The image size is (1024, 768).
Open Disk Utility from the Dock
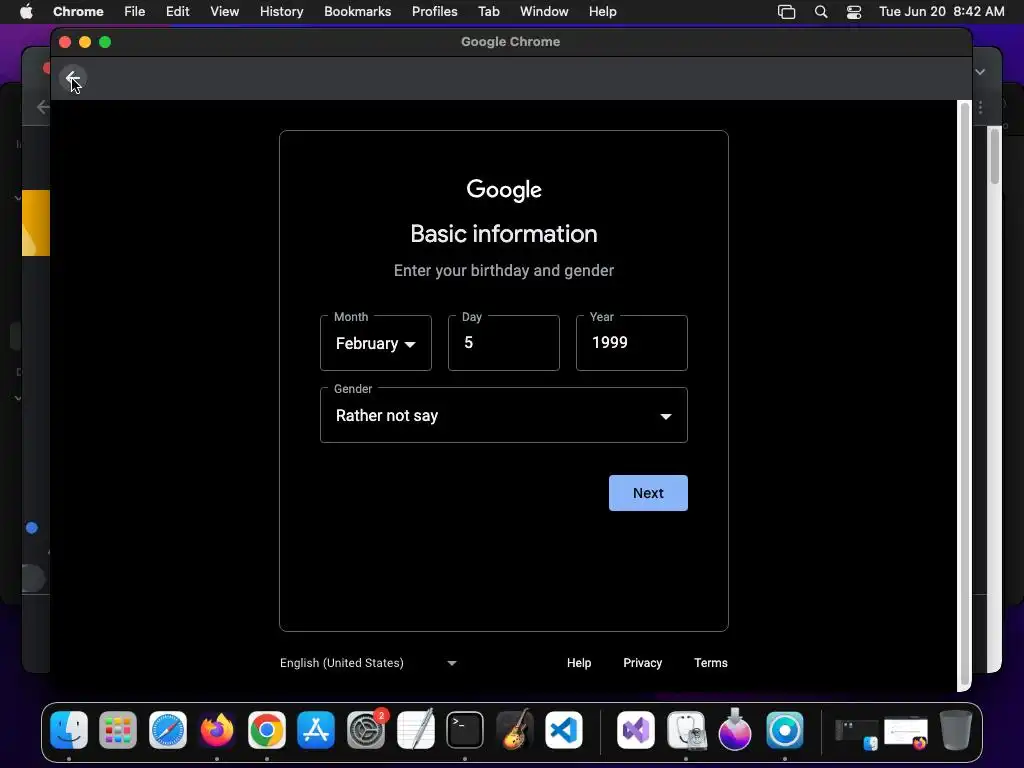(x=686, y=729)
